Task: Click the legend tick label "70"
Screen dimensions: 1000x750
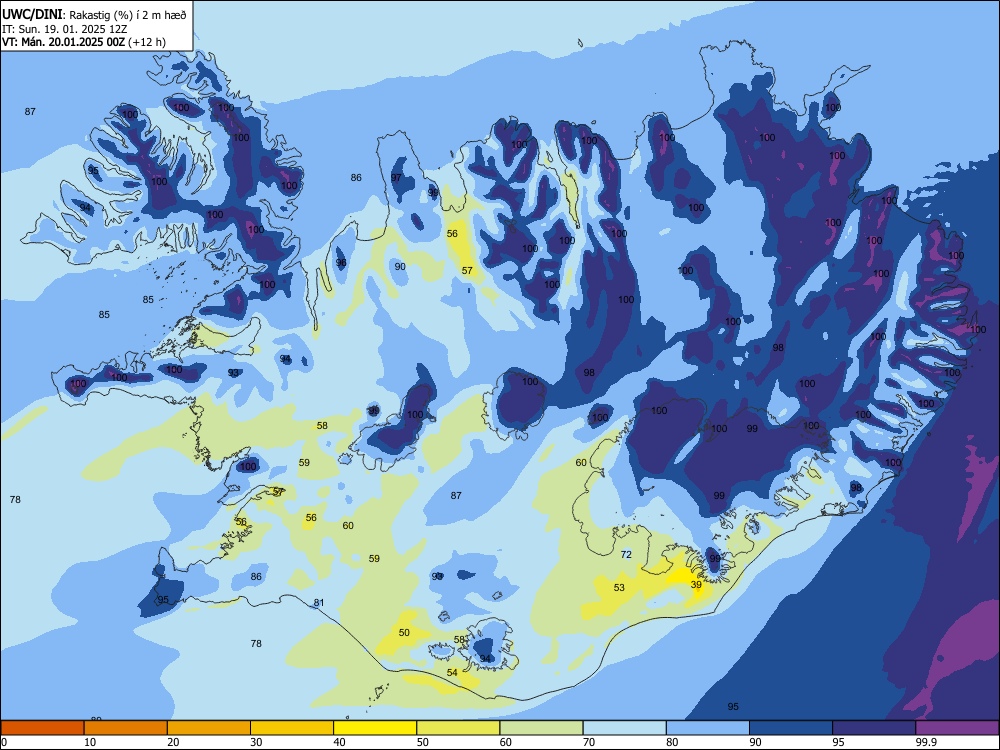Action: [589, 742]
